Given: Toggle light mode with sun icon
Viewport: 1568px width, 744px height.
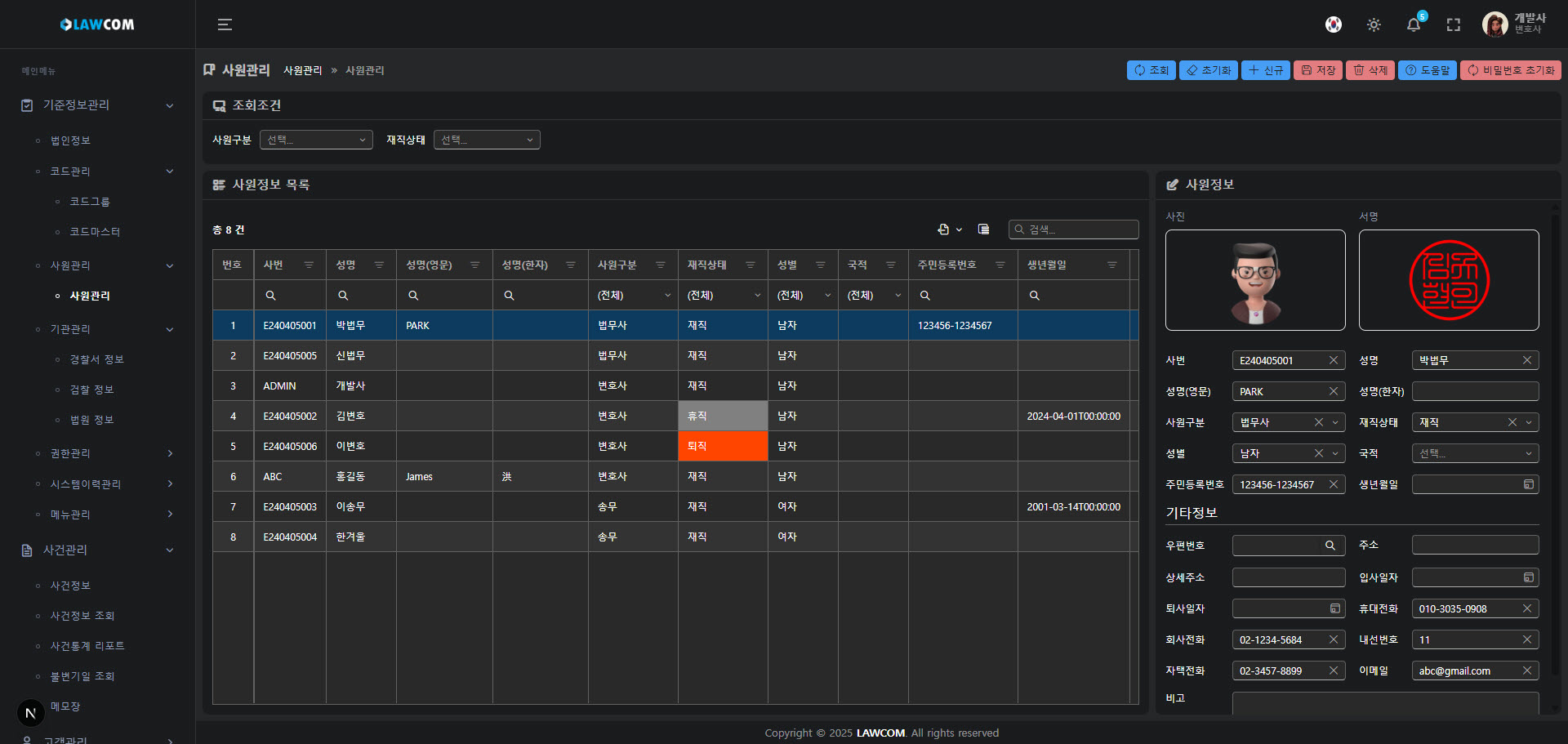Looking at the screenshot, I should click(x=1374, y=25).
